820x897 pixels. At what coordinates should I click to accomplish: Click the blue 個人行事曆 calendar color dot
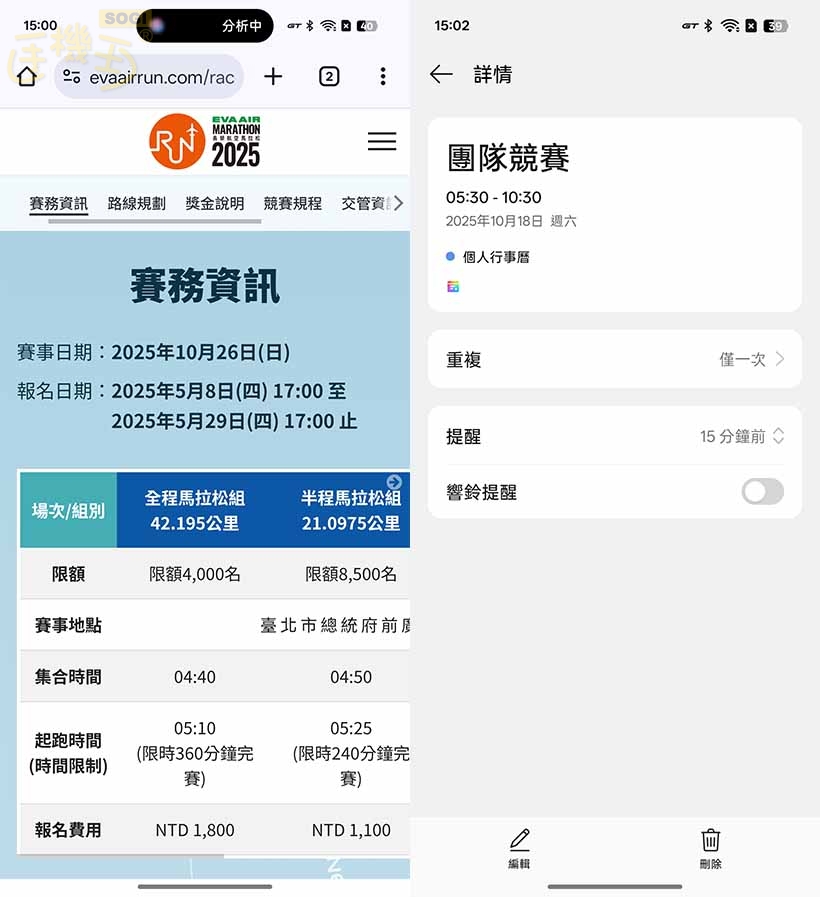tap(451, 257)
